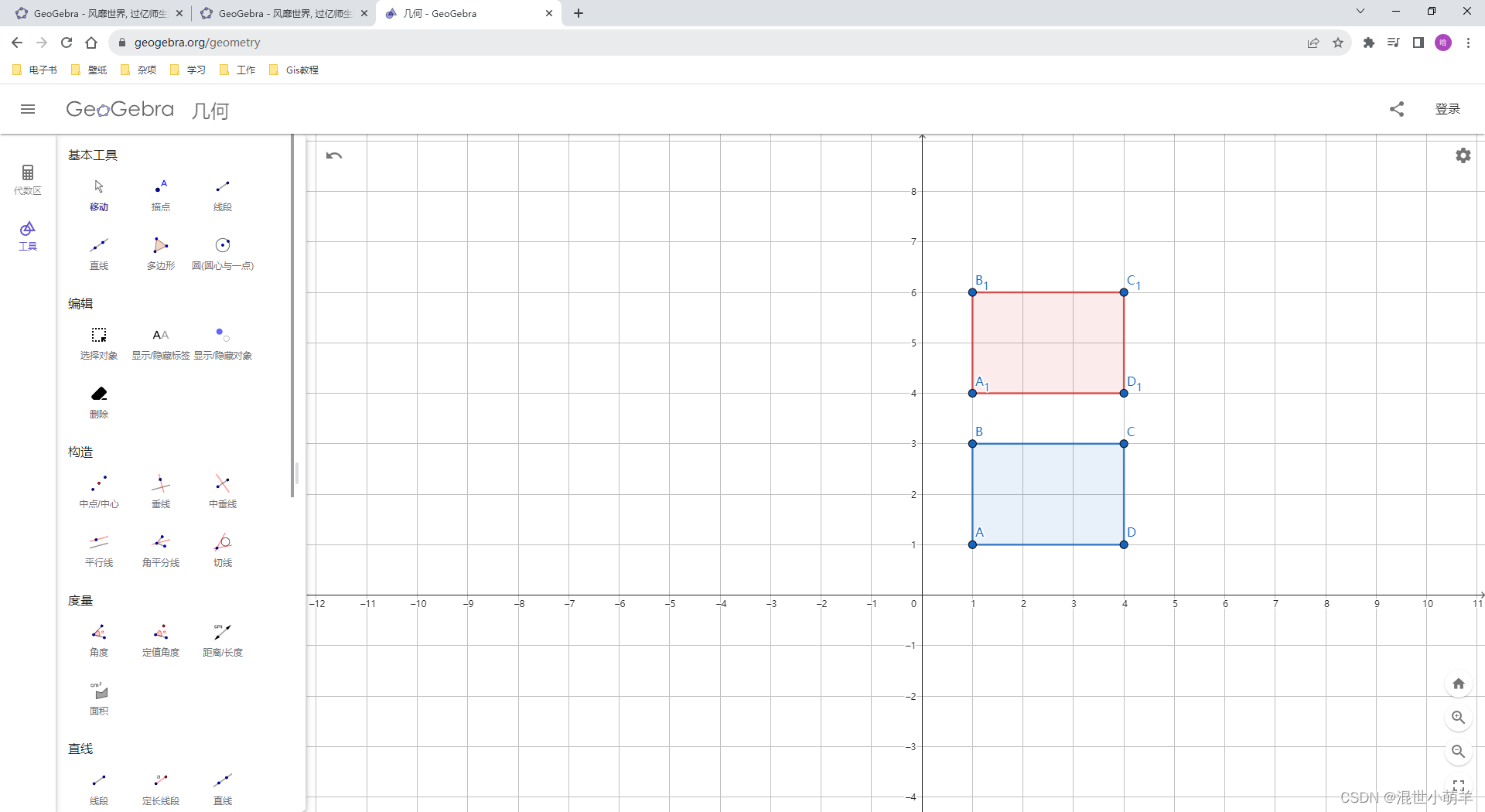Zoom out of the graphics view
Image resolution: width=1485 pixels, height=812 pixels.
coord(1459,752)
